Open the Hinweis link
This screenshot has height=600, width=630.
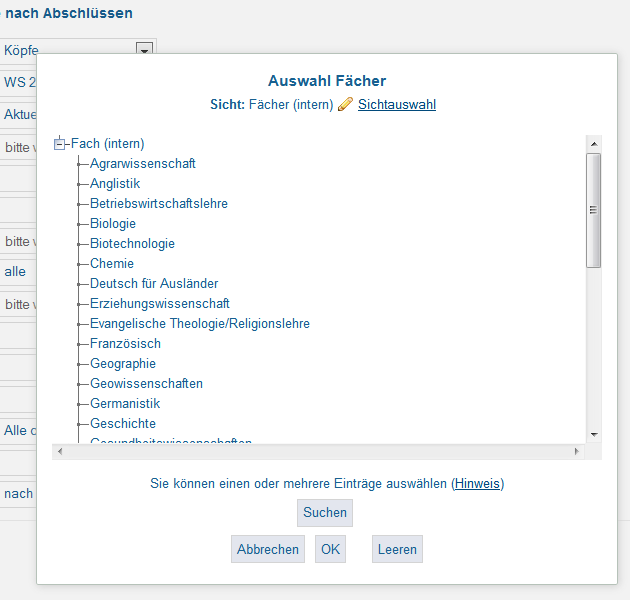pos(477,483)
